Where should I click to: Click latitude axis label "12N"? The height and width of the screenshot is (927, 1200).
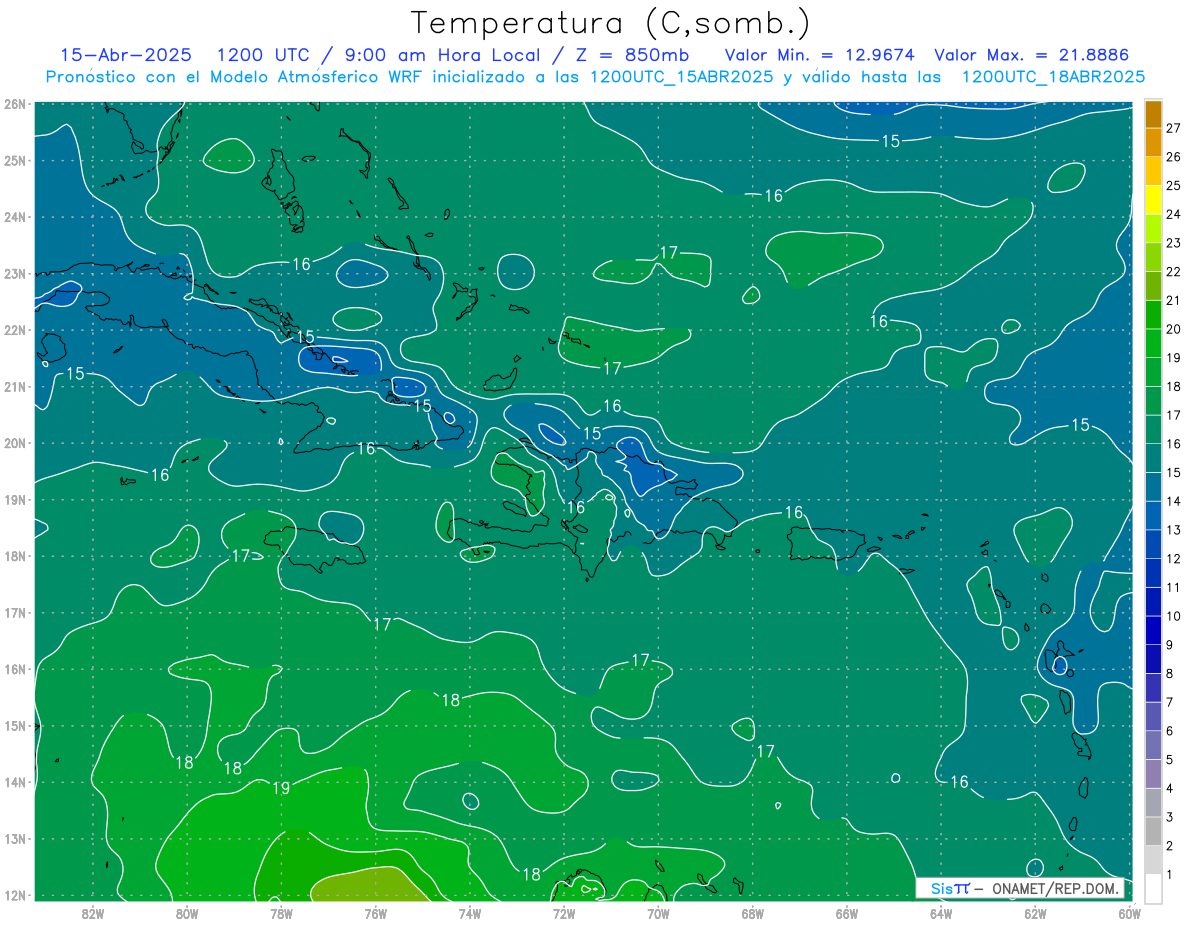click(14, 895)
